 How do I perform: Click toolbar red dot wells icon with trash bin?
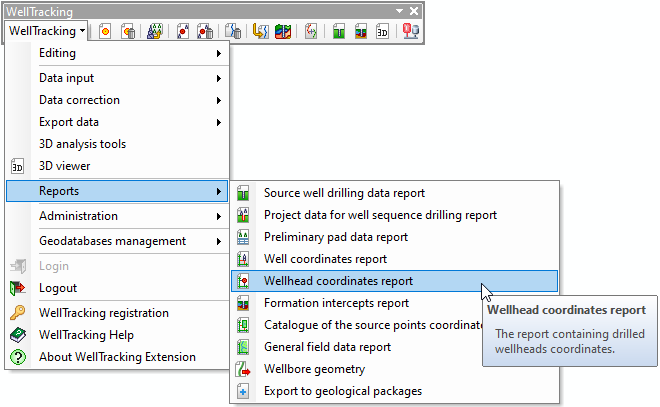pyautogui.click(x=205, y=31)
